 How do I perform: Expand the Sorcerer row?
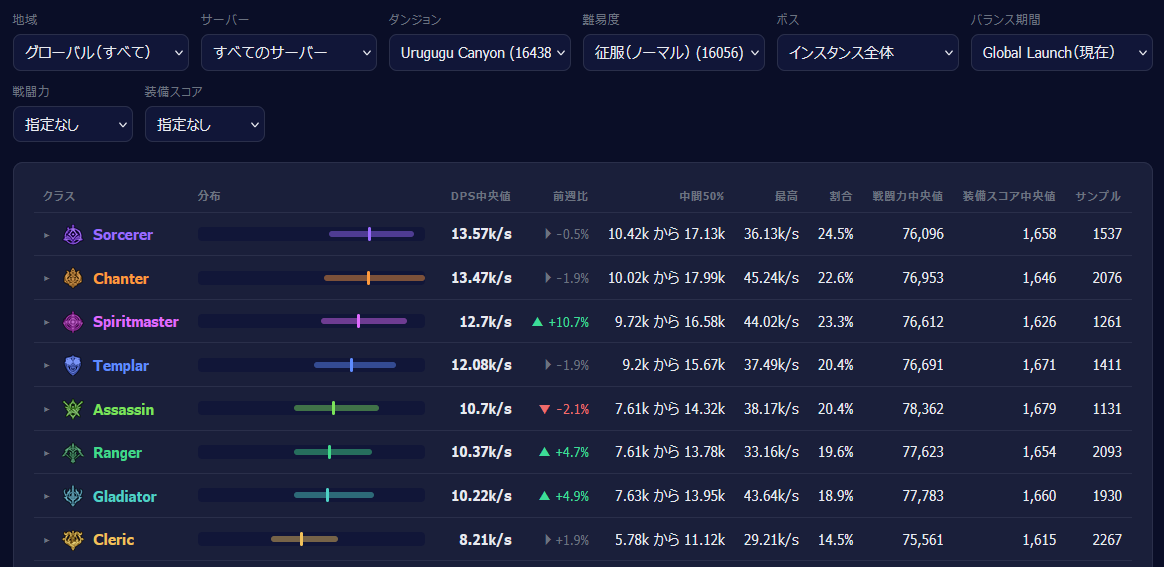coord(47,235)
